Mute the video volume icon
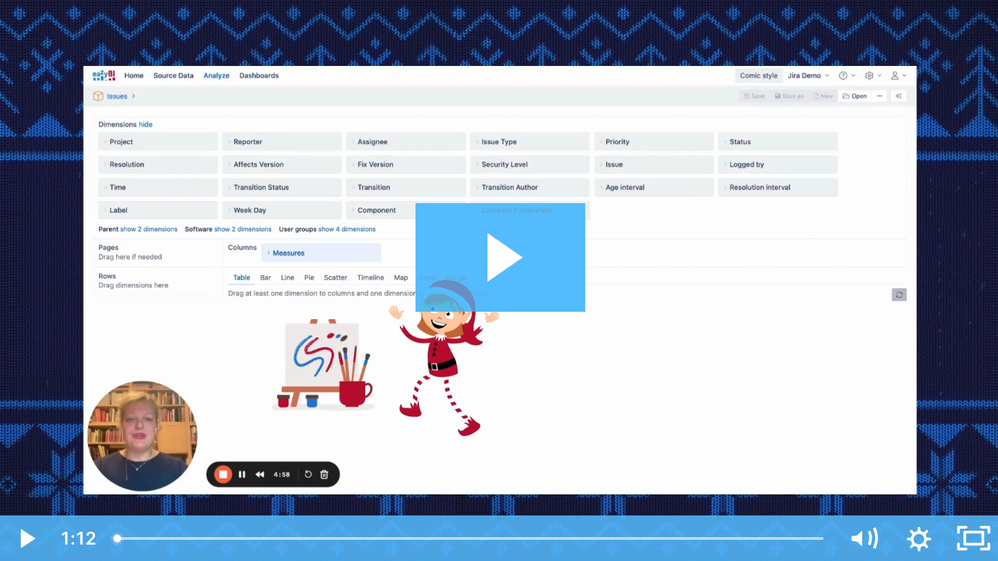998x561 pixels. 864,539
